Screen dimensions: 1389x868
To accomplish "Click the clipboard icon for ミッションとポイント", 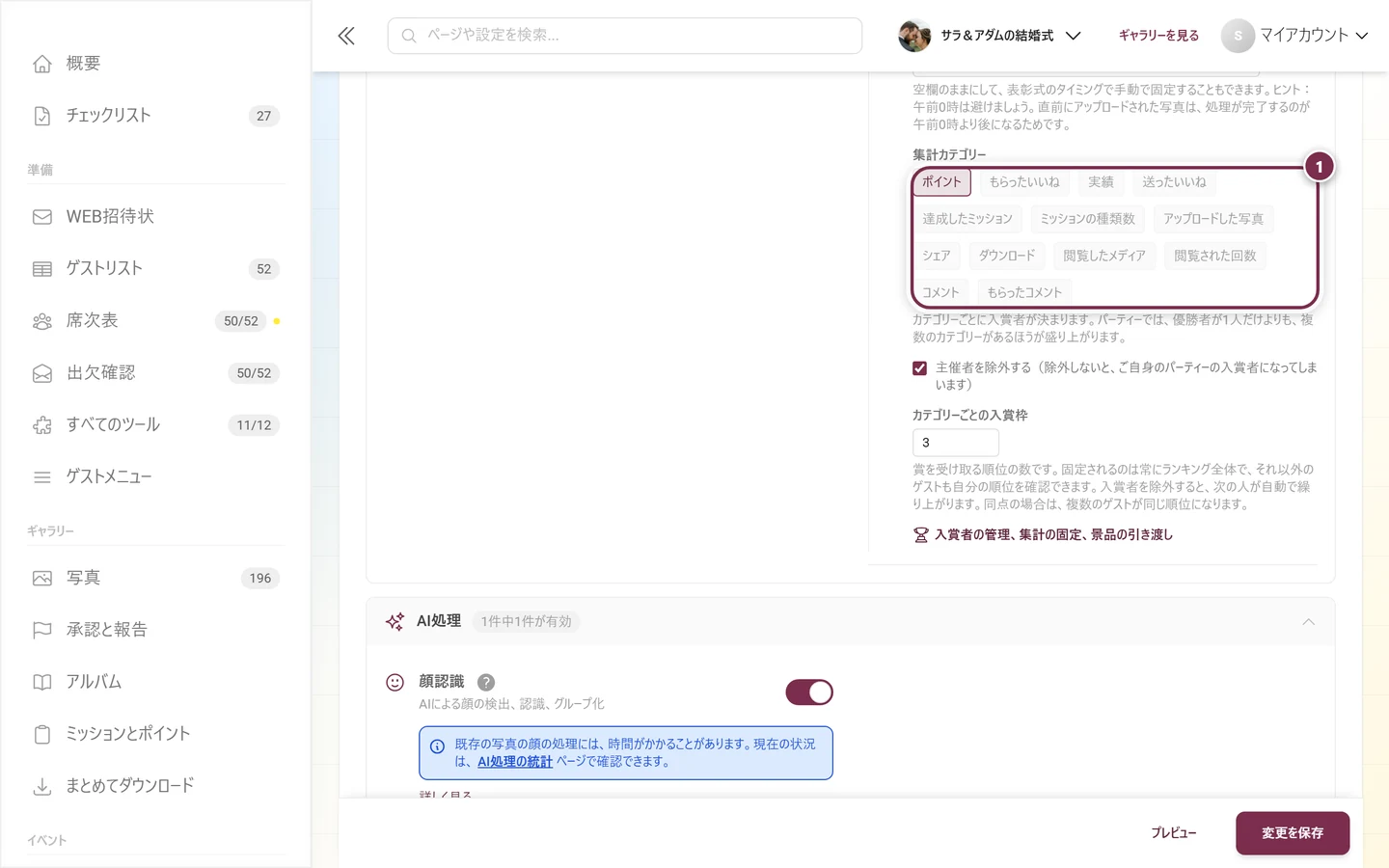I will [x=42, y=735].
